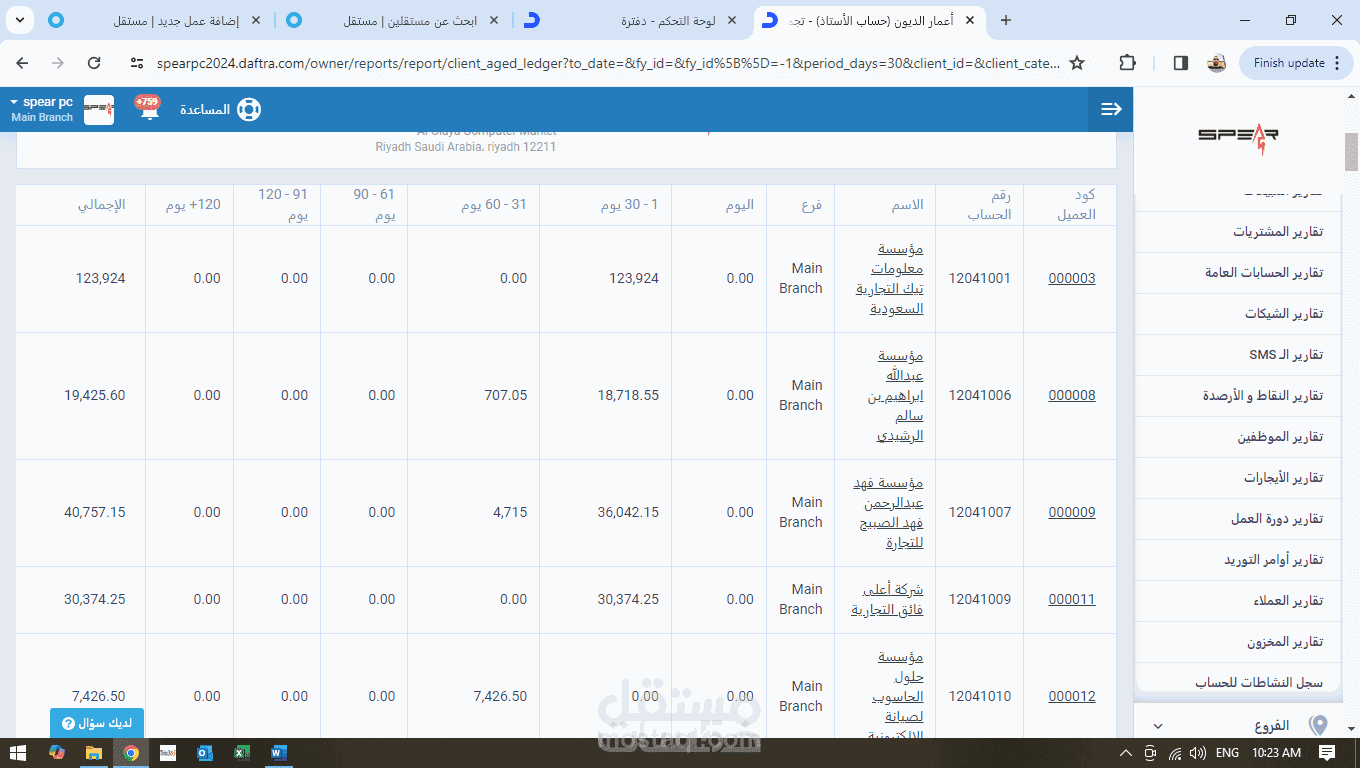Open the spear pc branch dropdown
Viewport: 1360px width, 768px height.
(x=41, y=109)
